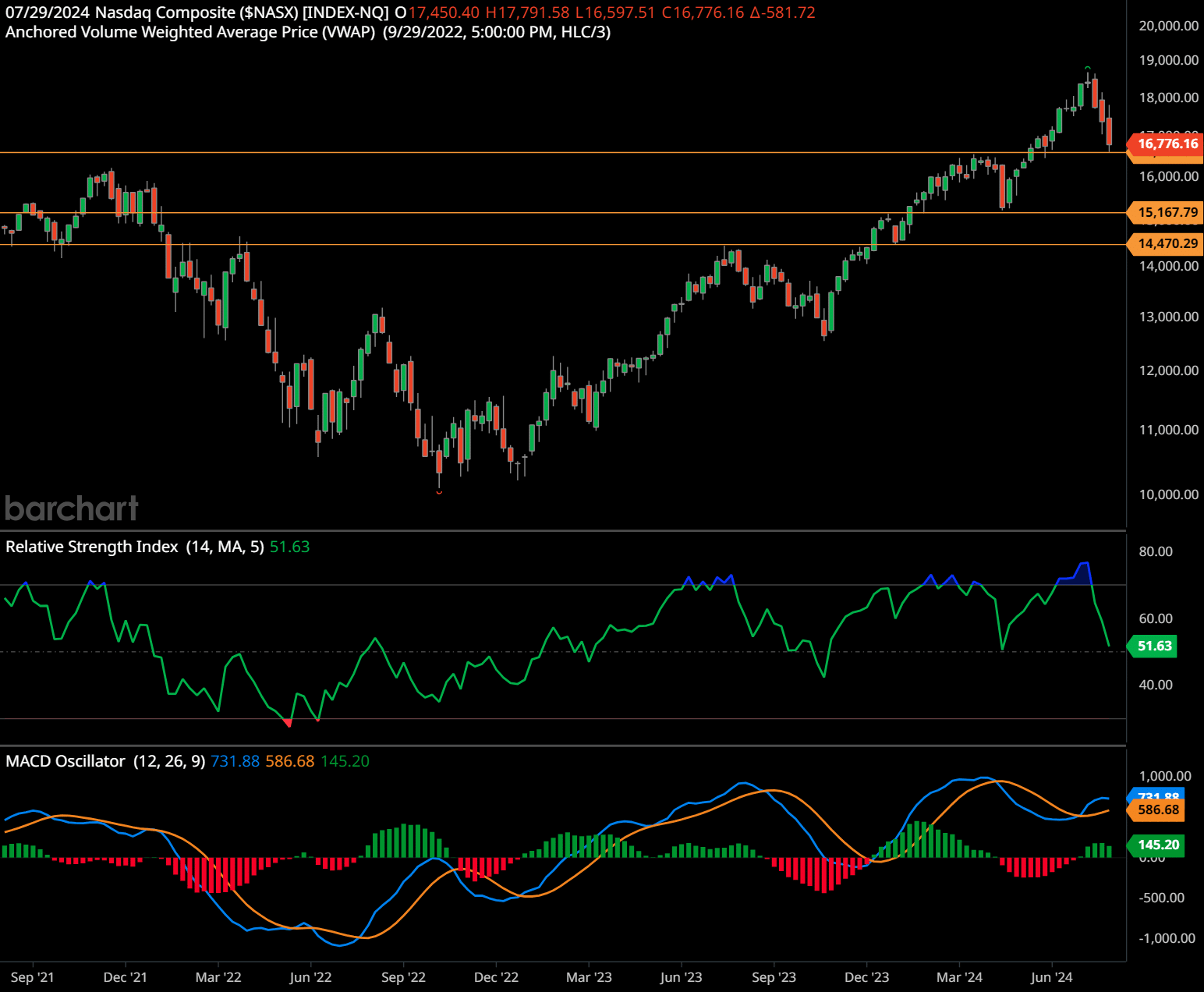Click the MACD 586.68 signal value label
1204x992 pixels.
1157,810
